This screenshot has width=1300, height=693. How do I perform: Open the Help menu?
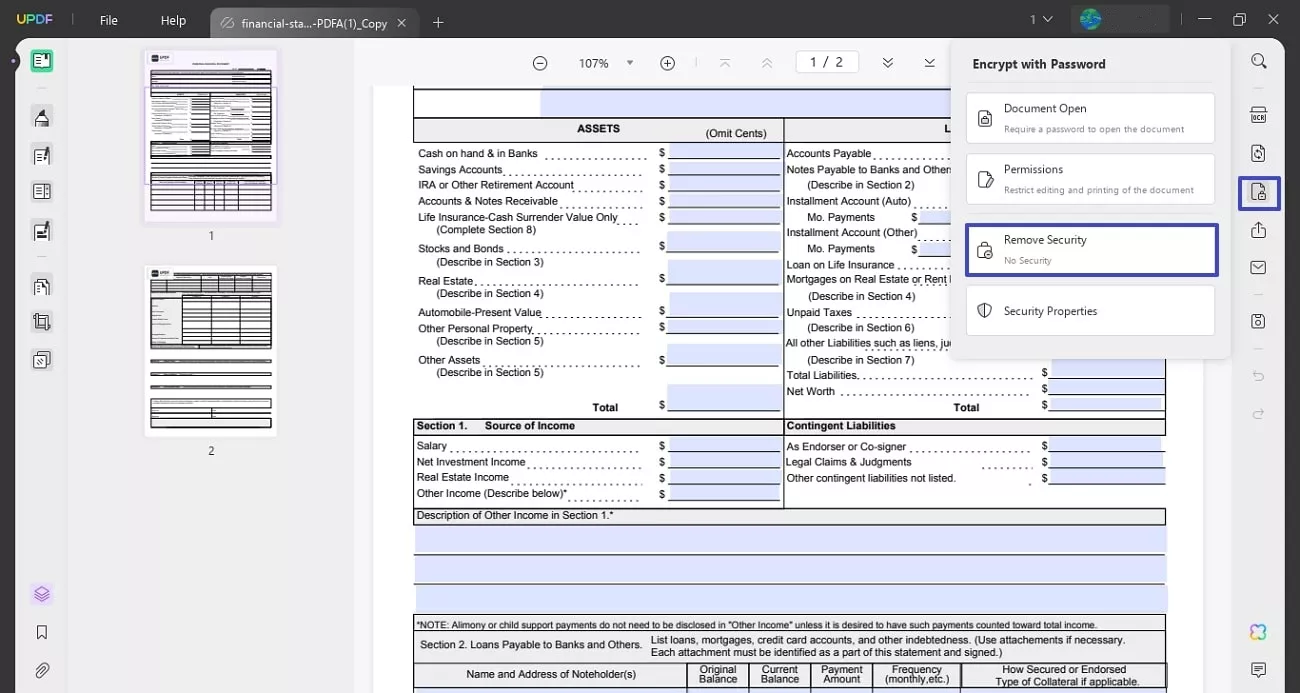[x=173, y=20]
